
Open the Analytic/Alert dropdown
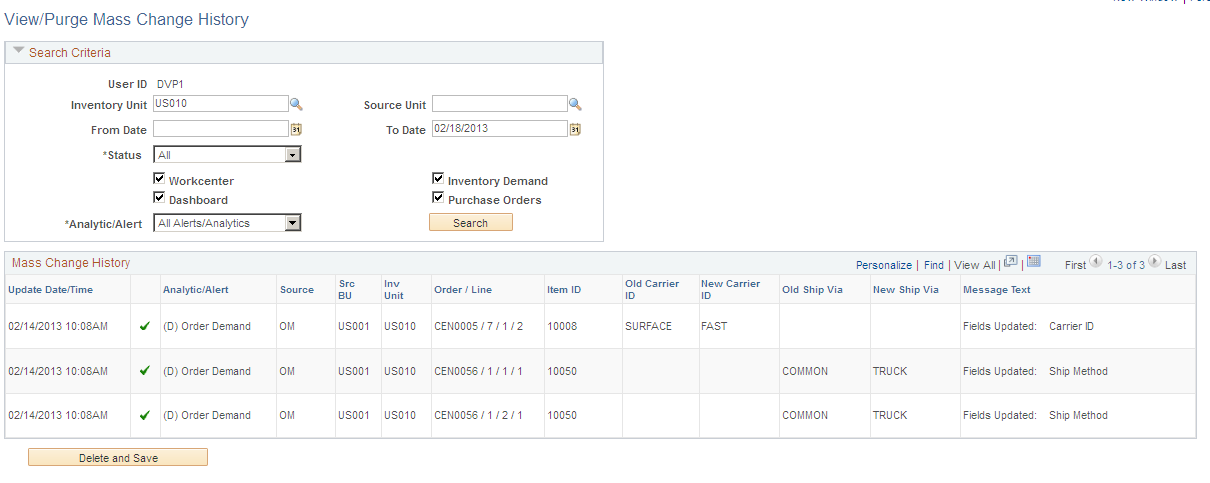[x=227, y=223]
